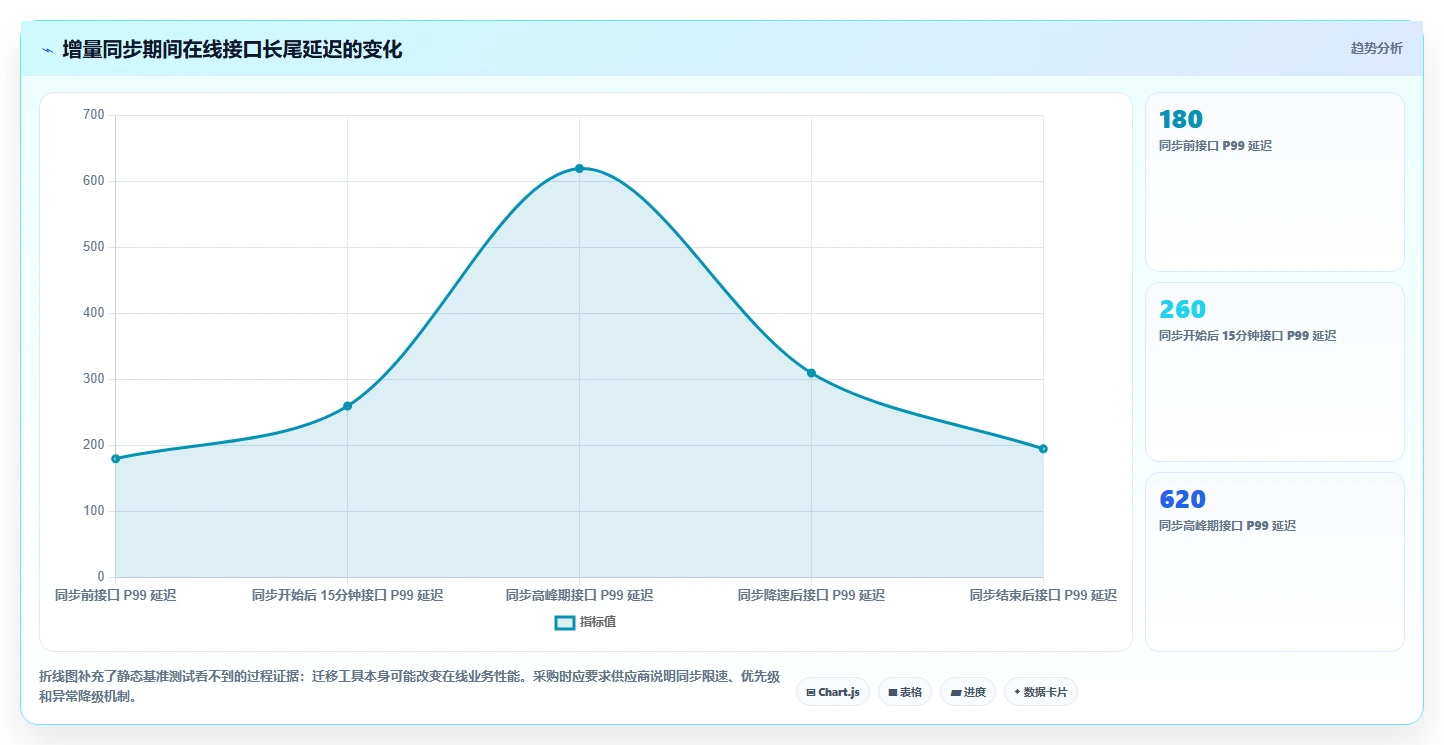This screenshot has width=1444, height=745.
Task: Click the data point for 同步结束后接口
Action: tap(1043, 449)
